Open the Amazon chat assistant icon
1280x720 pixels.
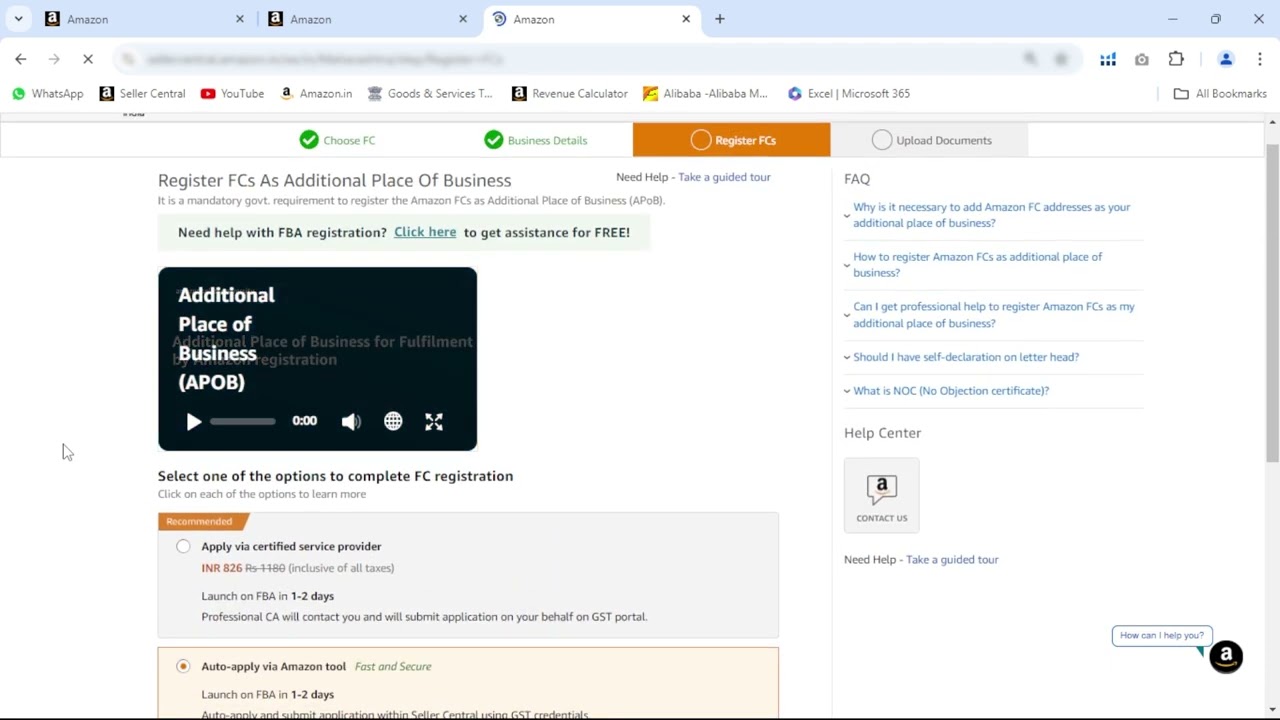[1226, 657]
